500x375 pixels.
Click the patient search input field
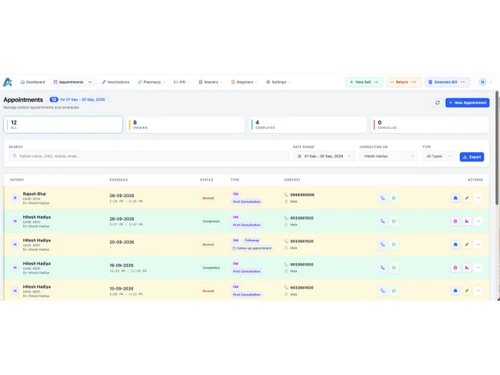(149, 156)
